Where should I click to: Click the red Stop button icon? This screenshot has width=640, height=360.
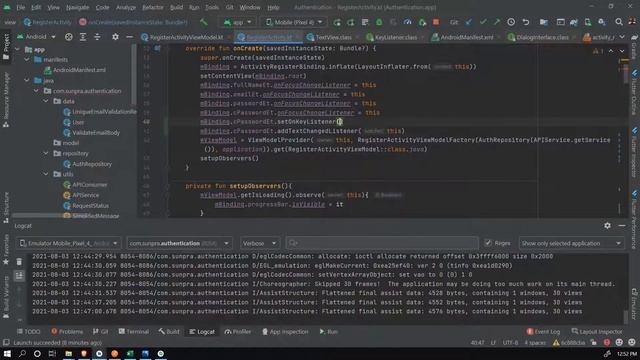436,22
